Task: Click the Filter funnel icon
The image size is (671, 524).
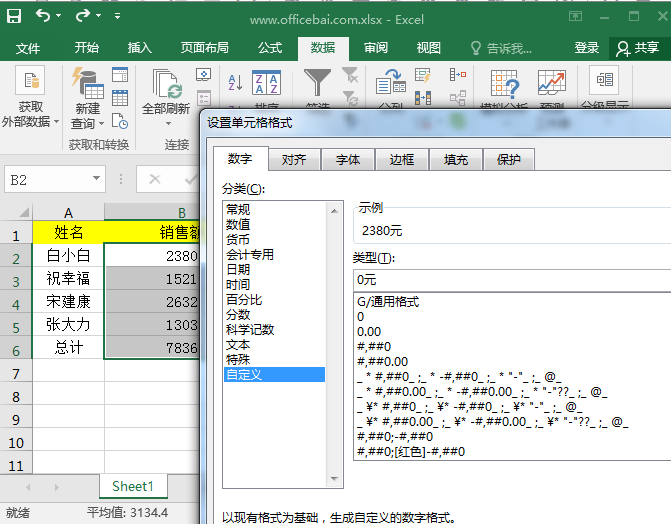Action: click(317, 82)
